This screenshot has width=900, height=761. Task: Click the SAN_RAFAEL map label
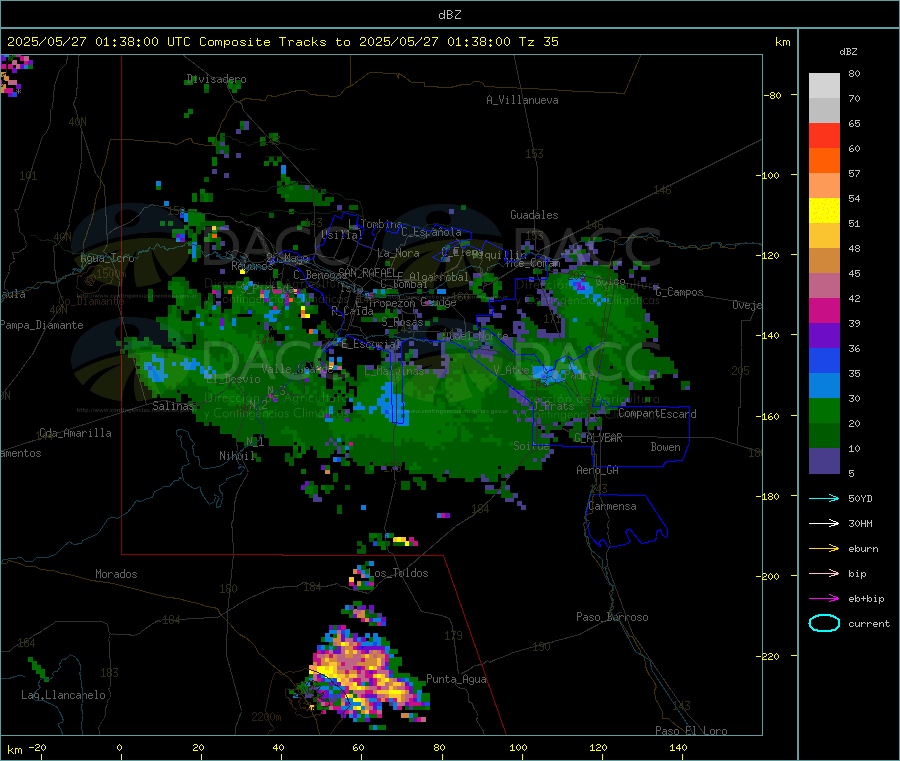367,272
